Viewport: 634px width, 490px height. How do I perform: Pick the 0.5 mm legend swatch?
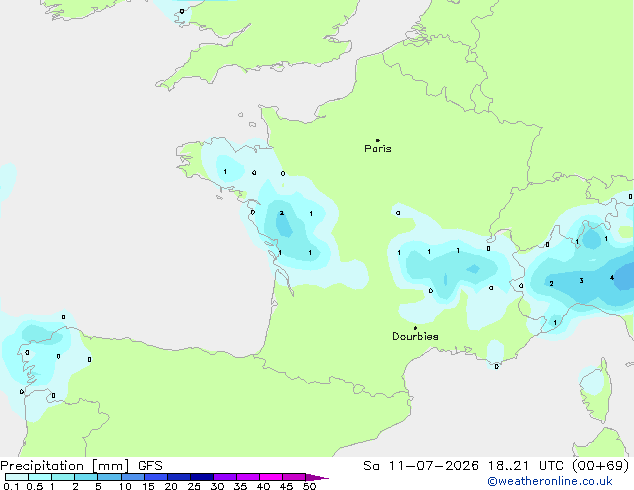coord(40,477)
